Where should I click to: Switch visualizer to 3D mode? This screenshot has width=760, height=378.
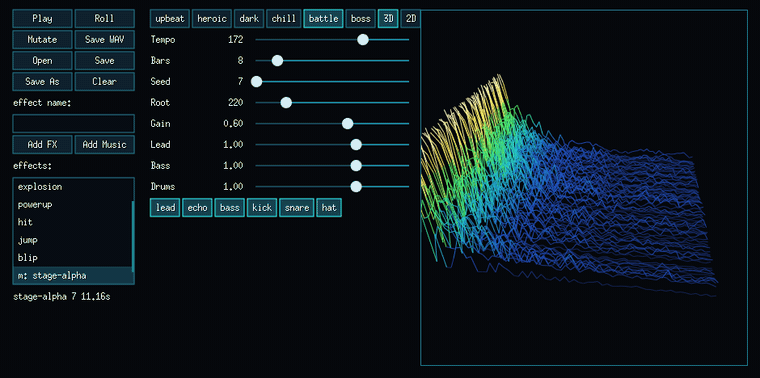pos(388,19)
